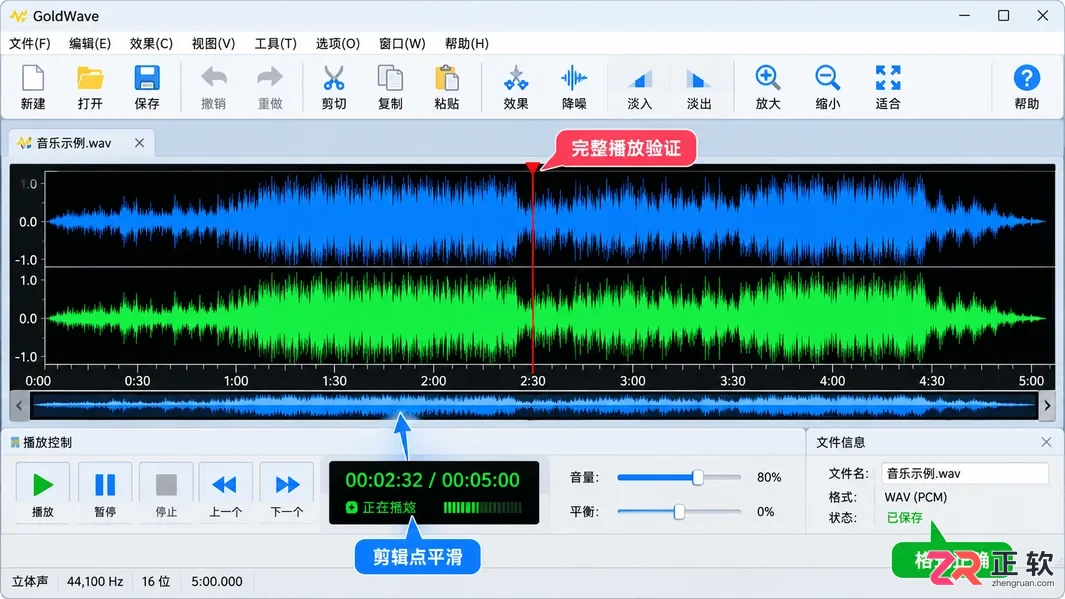Redo with the 重做 arrow icon
The width and height of the screenshot is (1065, 599).
(x=270, y=86)
